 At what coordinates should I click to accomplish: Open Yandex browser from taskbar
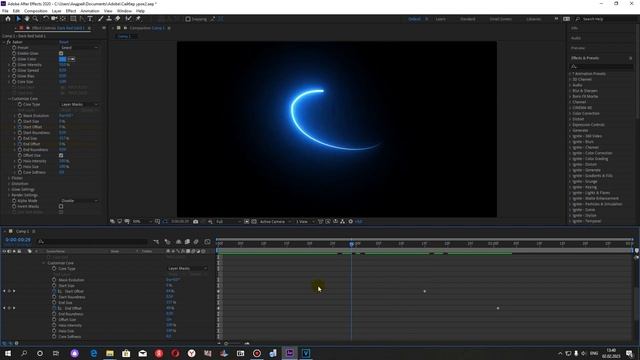191,353
